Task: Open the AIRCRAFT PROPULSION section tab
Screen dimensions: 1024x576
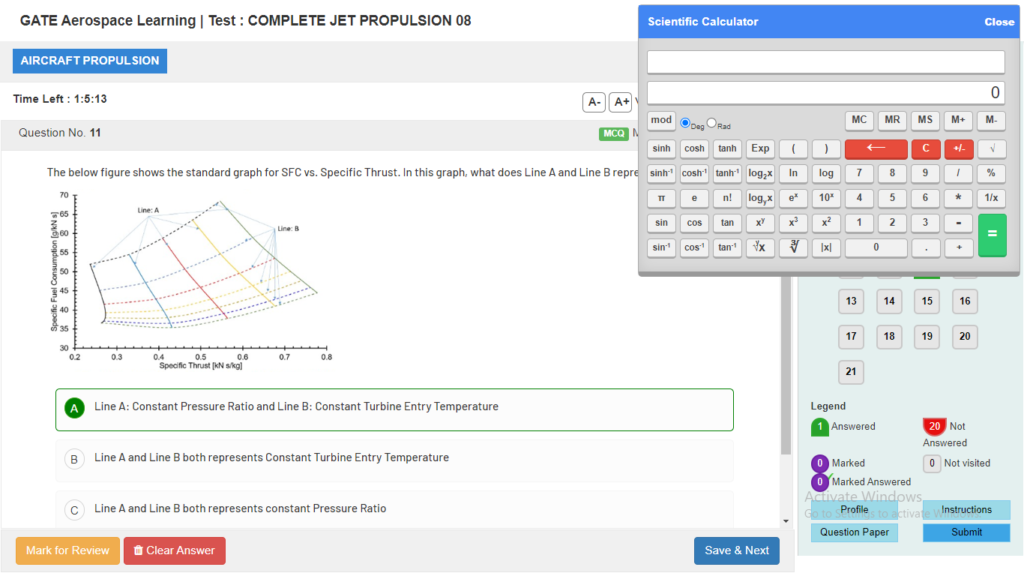Action: 90,61
